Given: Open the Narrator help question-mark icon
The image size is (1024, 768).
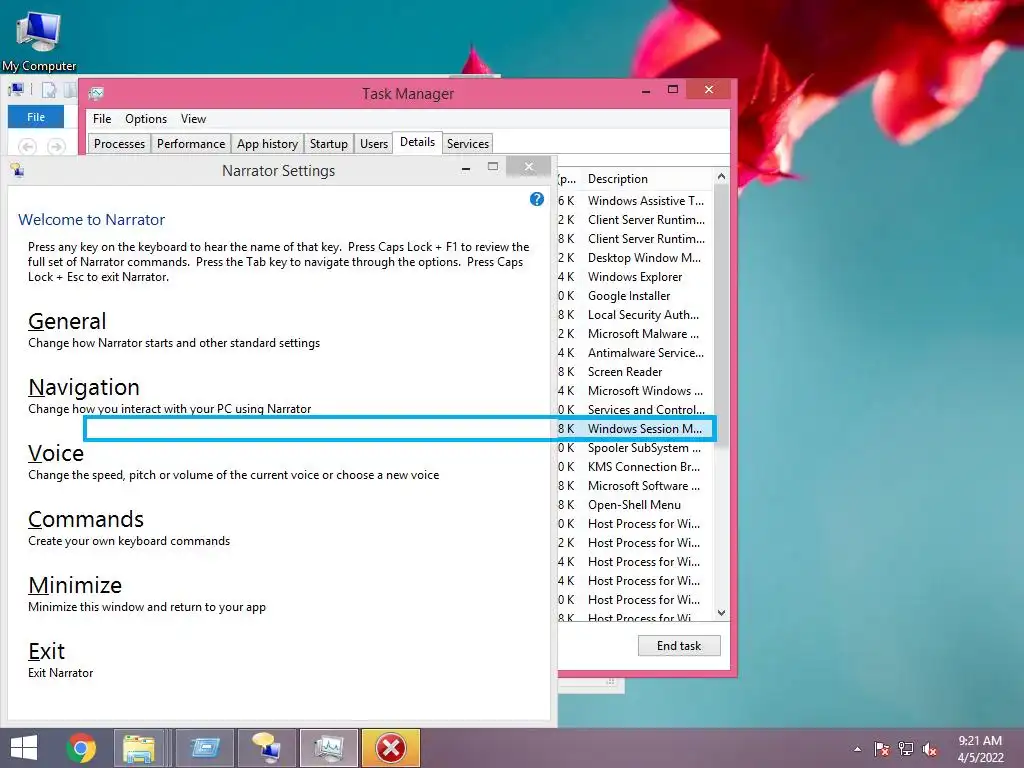Looking at the screenshot, I should [x=537, y=199].
